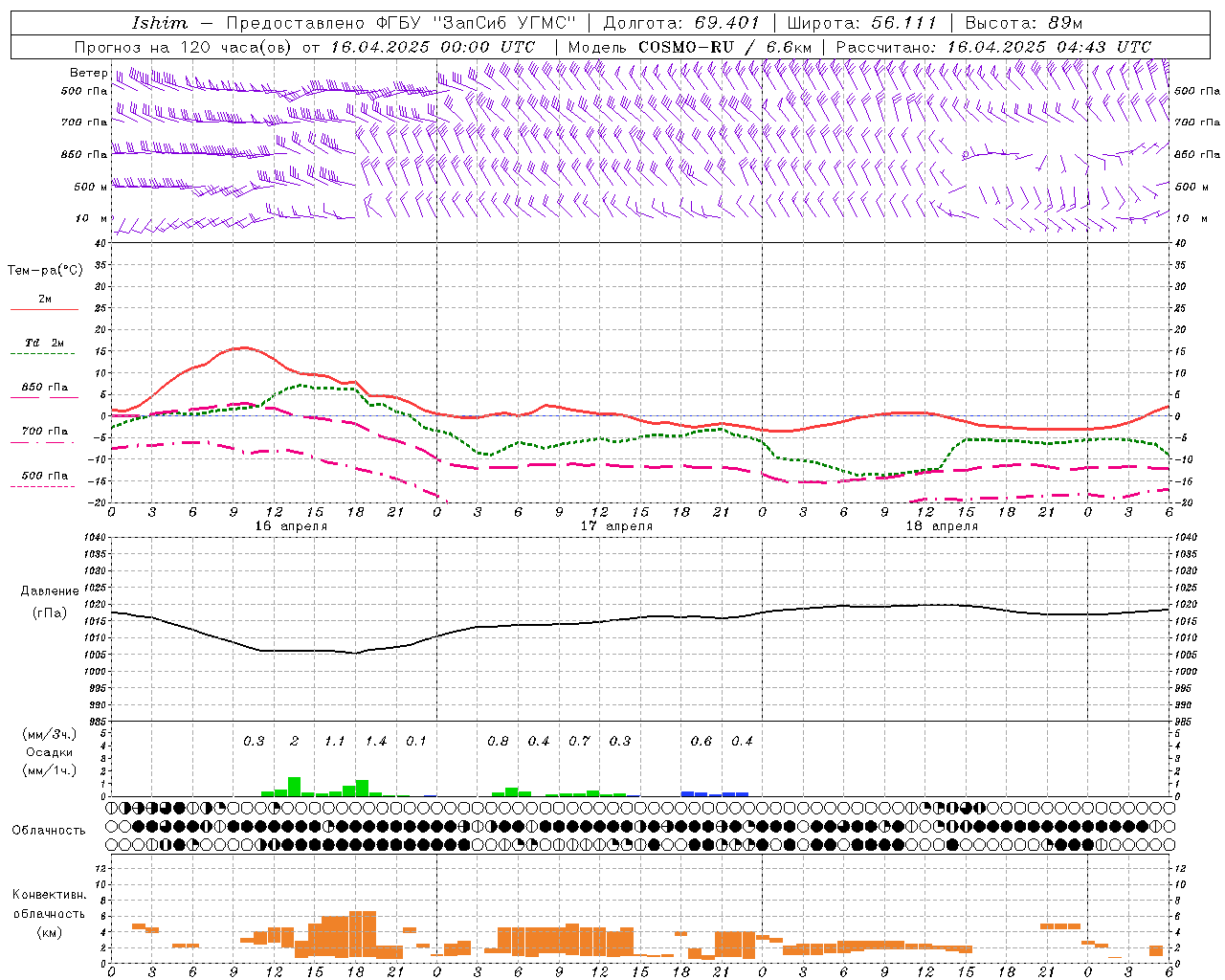Click the "Облачность" cloud cover row label
1225x980 pixels.
[x=49, y=831]
